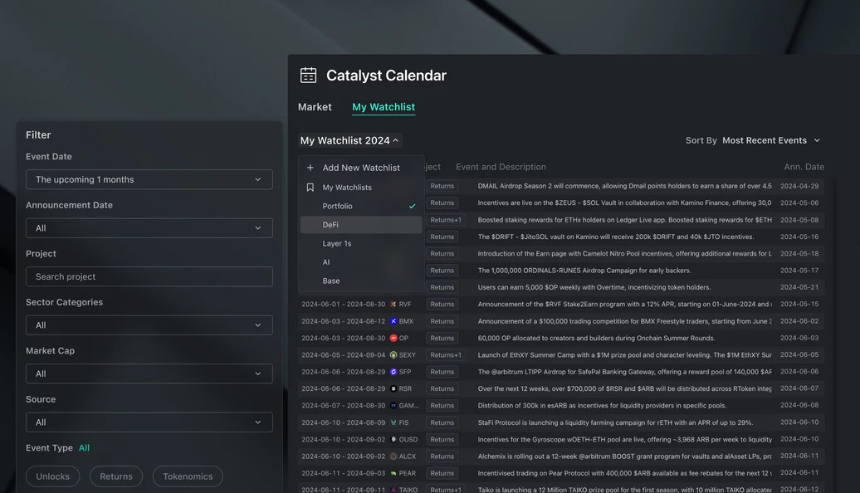Viewport: 860px width, 493px height.
Task: Collapse the My Watchlist 2024 dropdown
Action: (349, 141)
